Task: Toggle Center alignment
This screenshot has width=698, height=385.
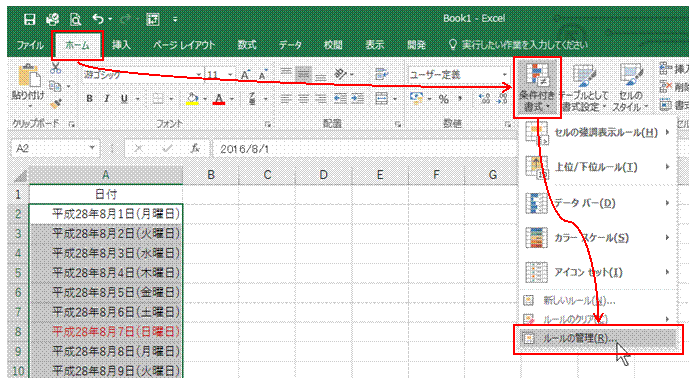Action: tap(303, 99)
